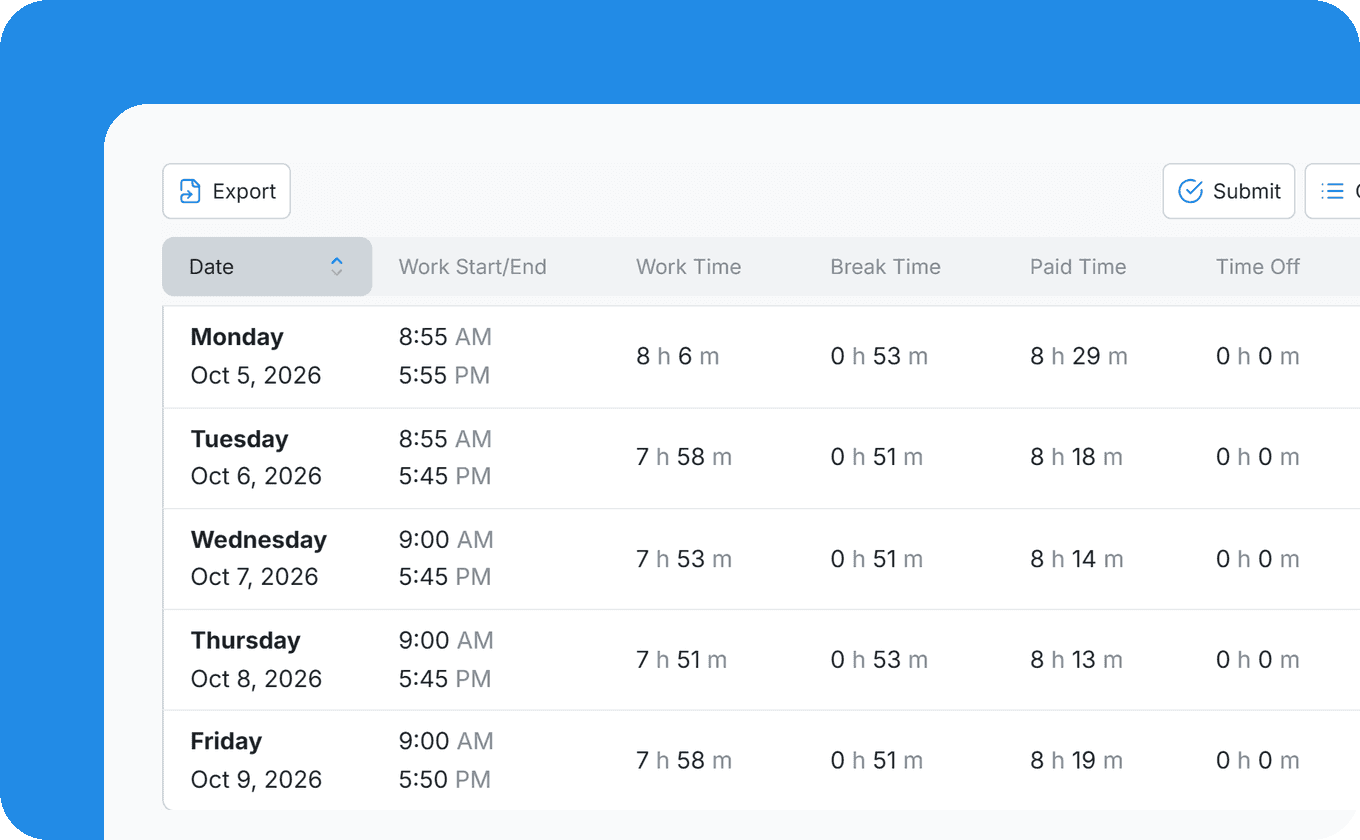This screenshot has width=1360, height=840.
Task: Click the 8 h 18 m paid time
Action: (x=1077, y=457)
